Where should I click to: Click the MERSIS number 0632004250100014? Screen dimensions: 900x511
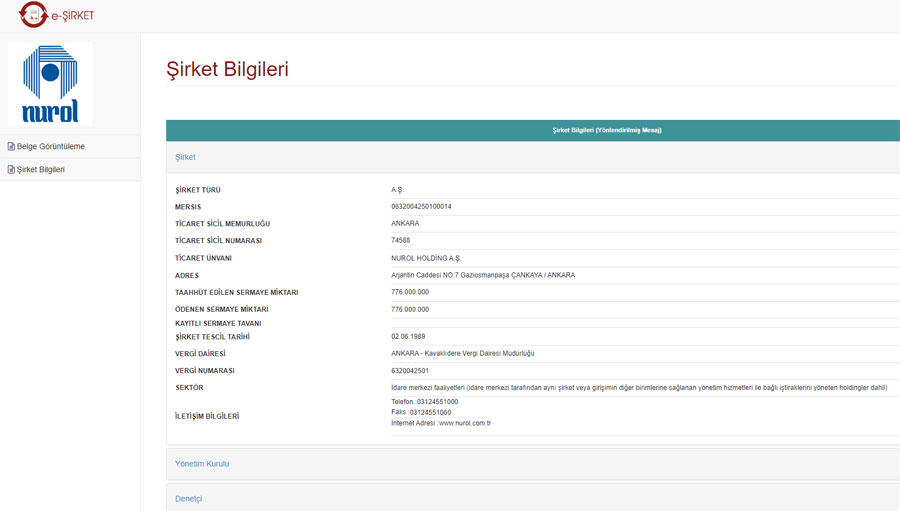[x=421, y=207]
